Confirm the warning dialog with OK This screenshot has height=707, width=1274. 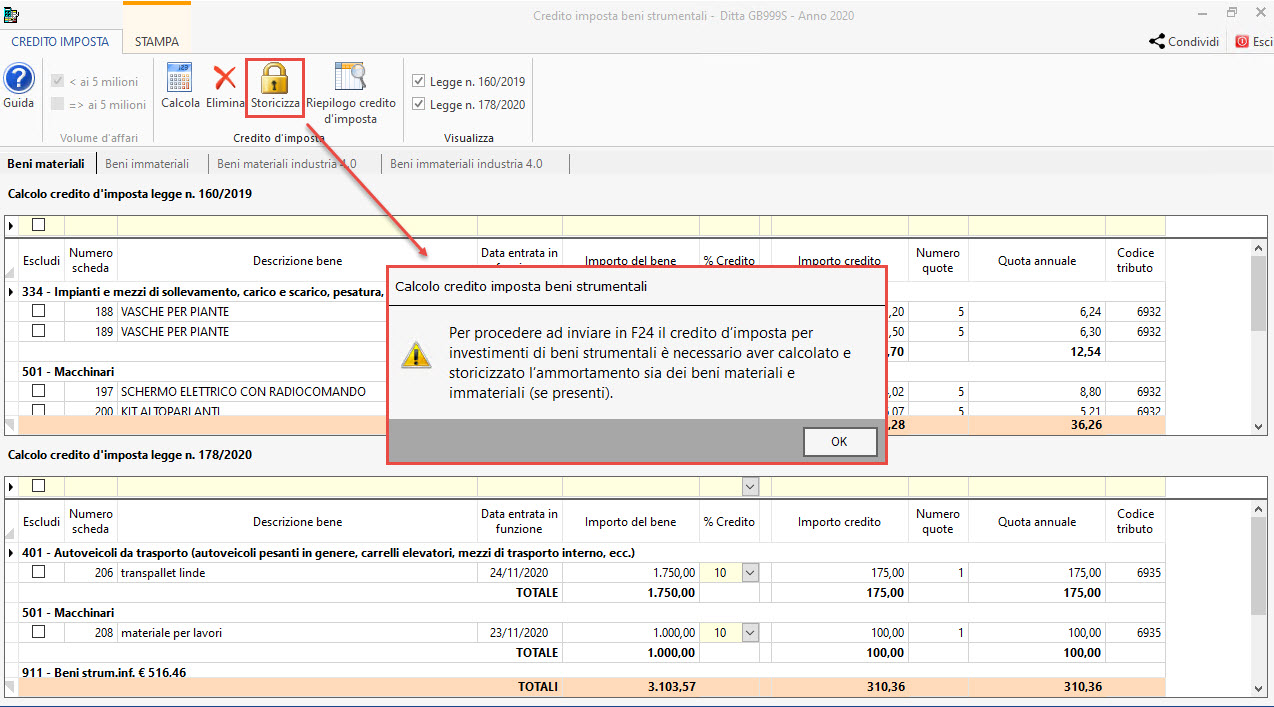point(840,442)
